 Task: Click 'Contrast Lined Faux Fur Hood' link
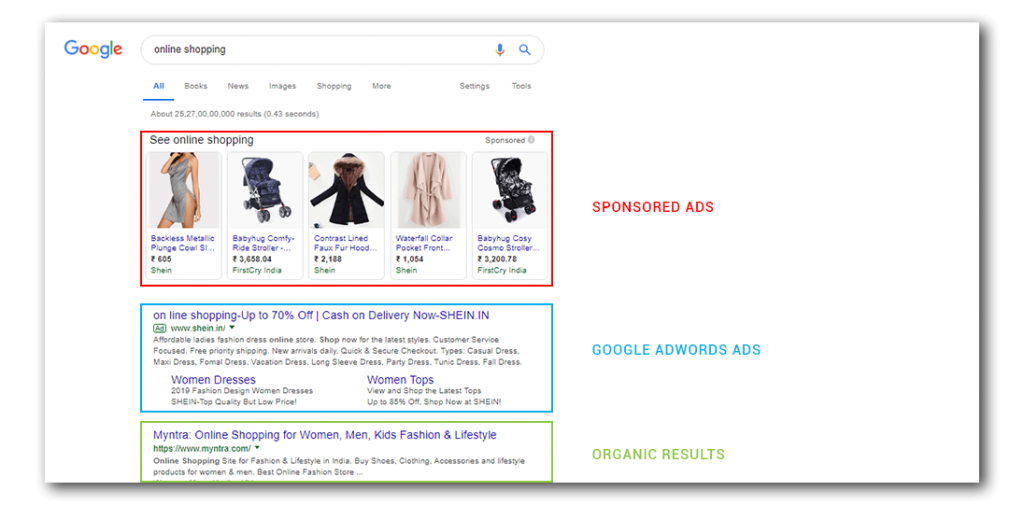point(345,243)
